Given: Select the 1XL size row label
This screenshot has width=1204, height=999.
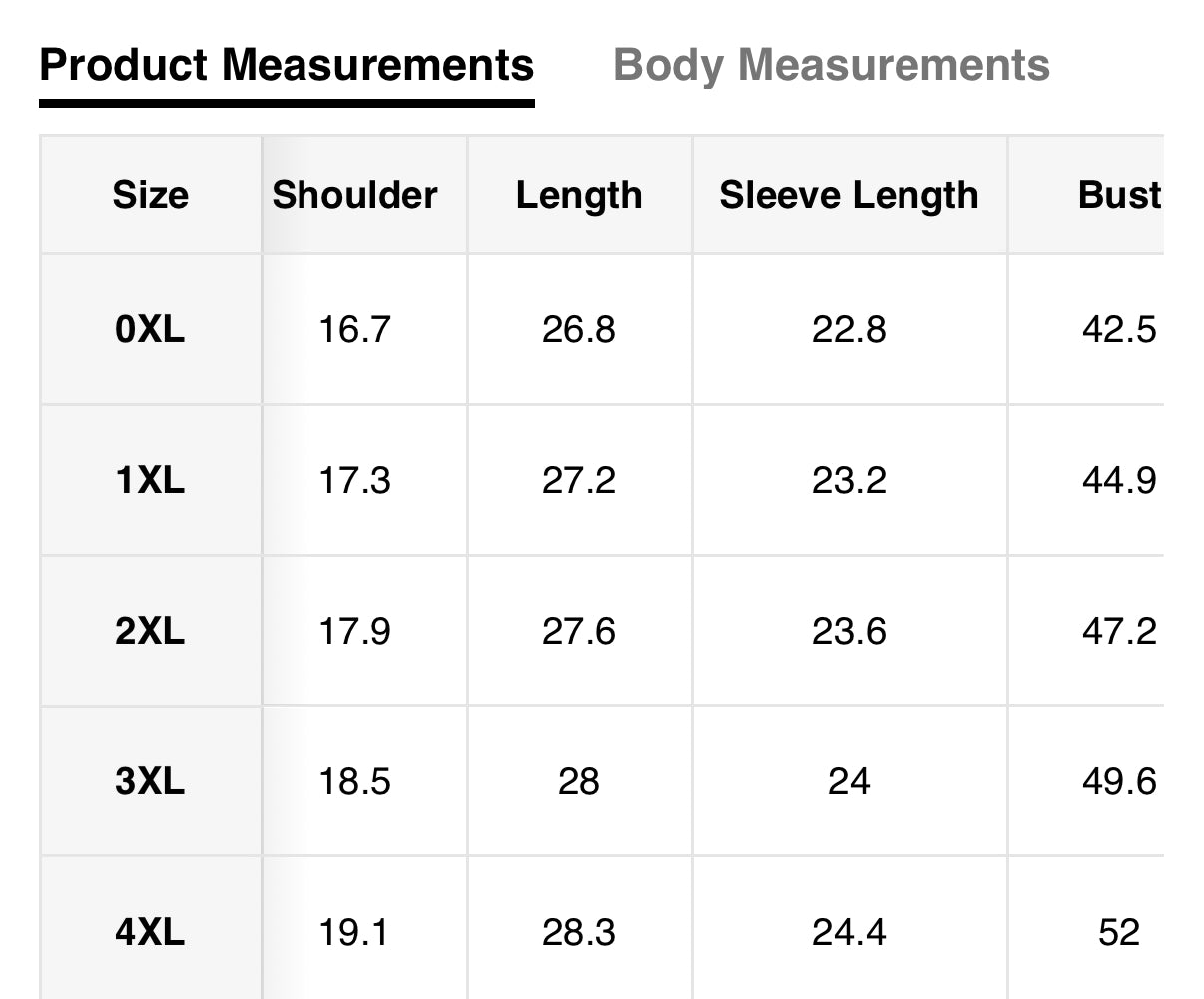Looking at the screenshot, I should [150, 481].
